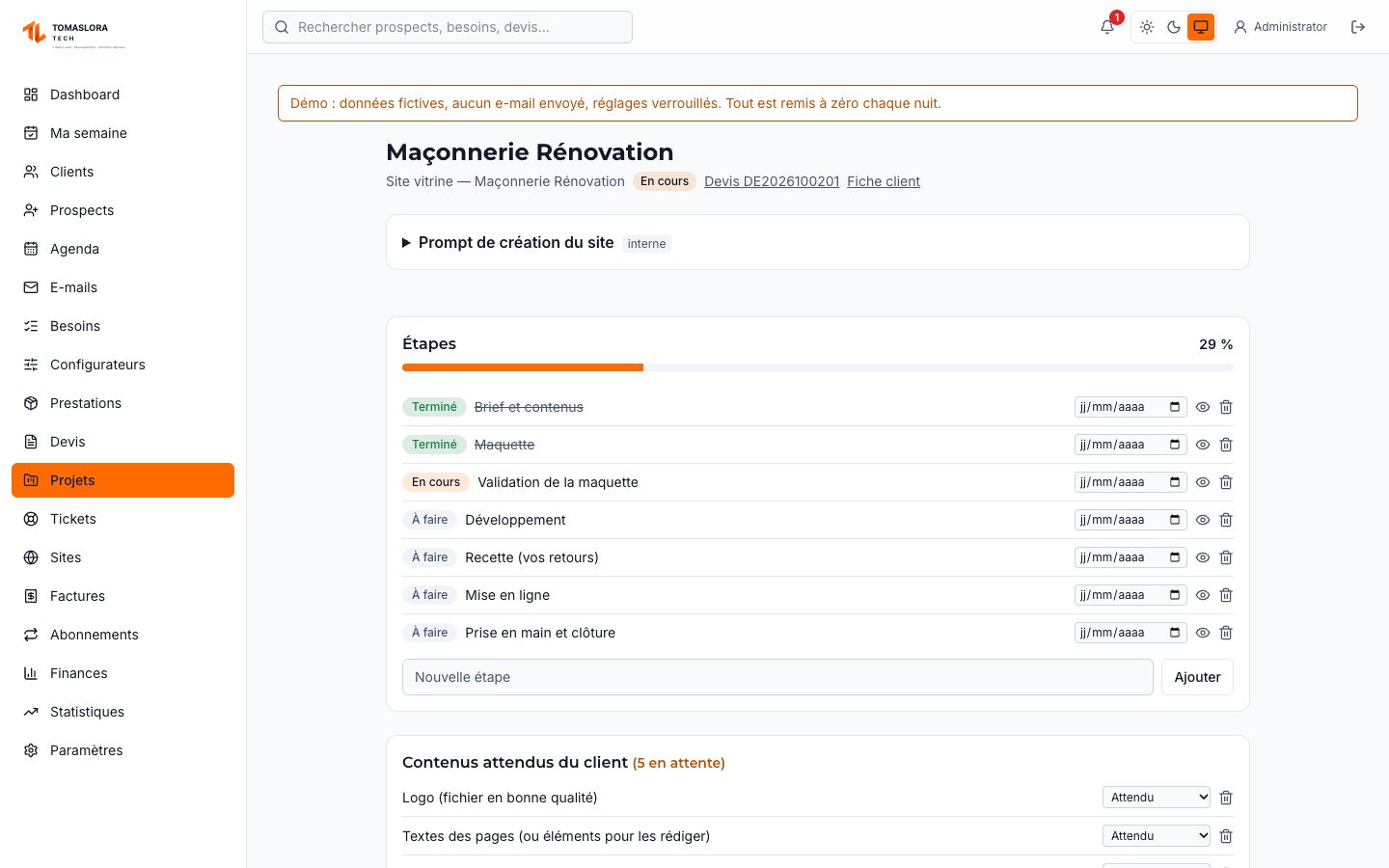This screenshot has width=1389, height=868.
Task: Delete the Maquette step
Action: pos(1226,445)
